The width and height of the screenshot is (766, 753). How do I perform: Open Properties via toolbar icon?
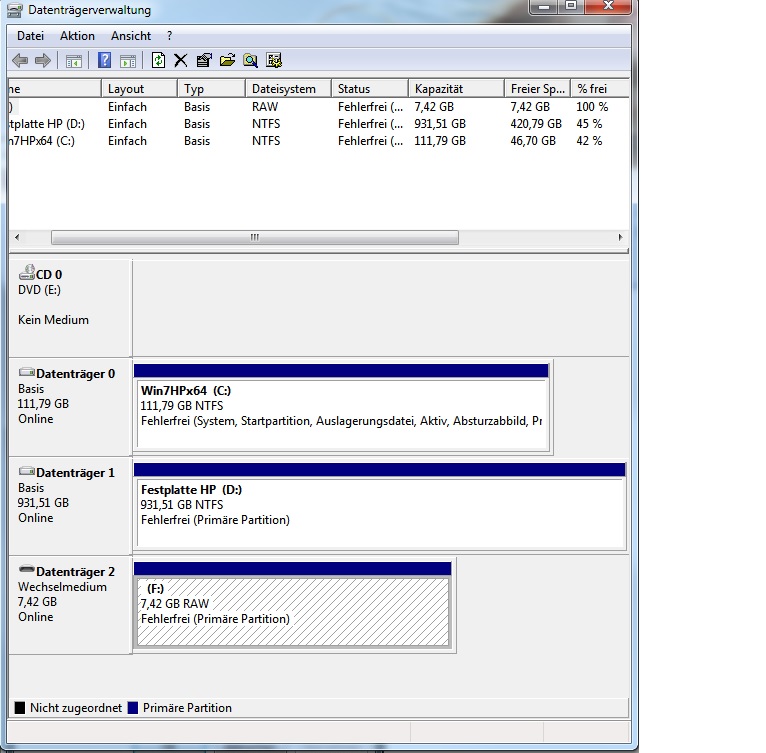(204, 60)
